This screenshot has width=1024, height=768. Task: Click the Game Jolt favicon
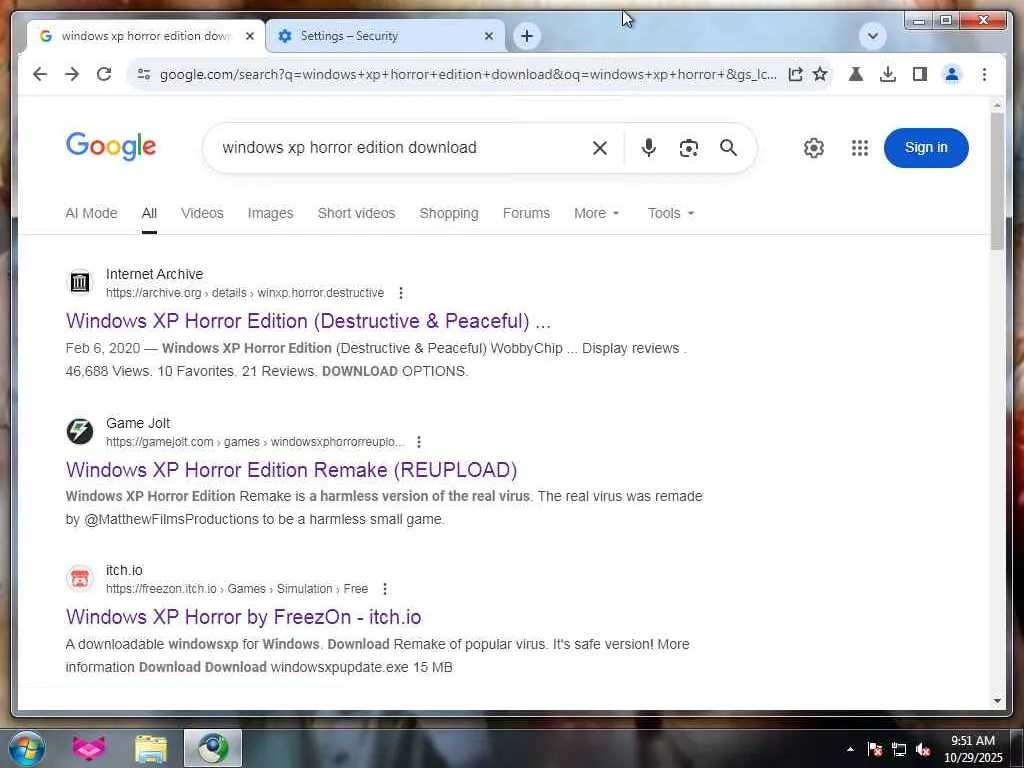[x=80, y=431]
